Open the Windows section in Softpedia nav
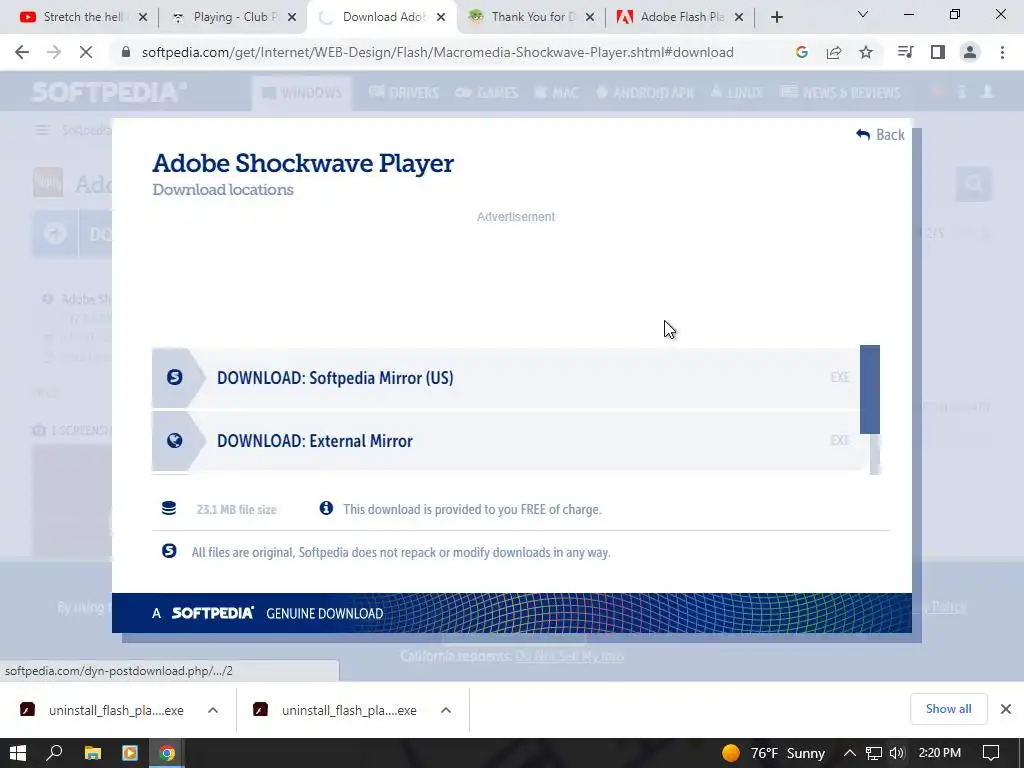The width and height of the screenshot is (1024, 768). 302,93
